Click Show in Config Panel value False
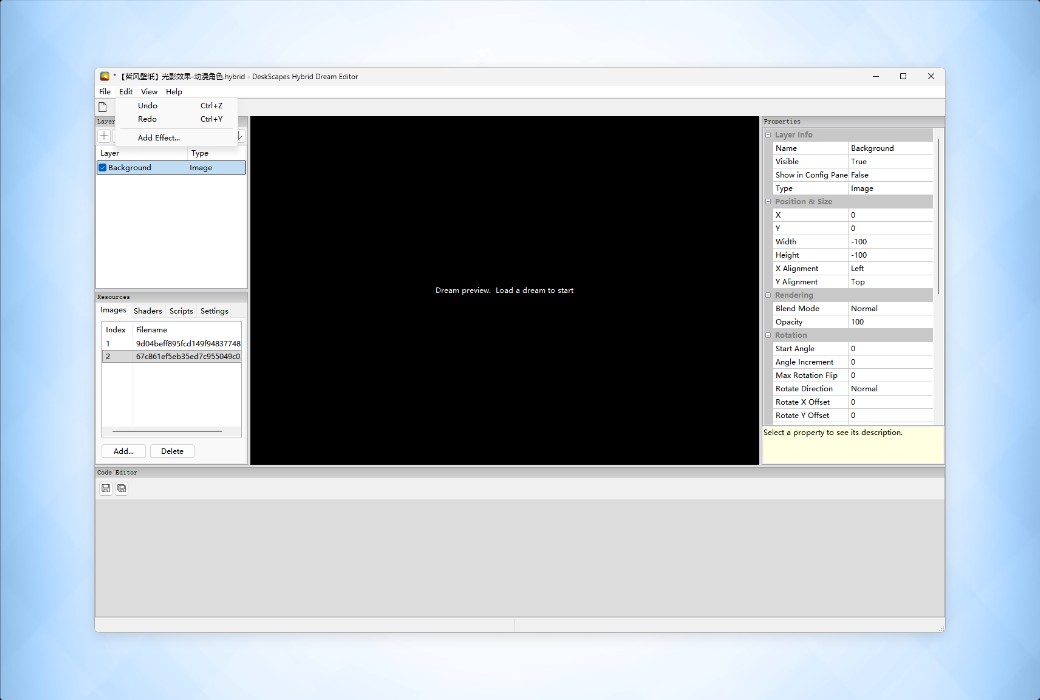This screenshot has width=1040, height=700. 891,175
